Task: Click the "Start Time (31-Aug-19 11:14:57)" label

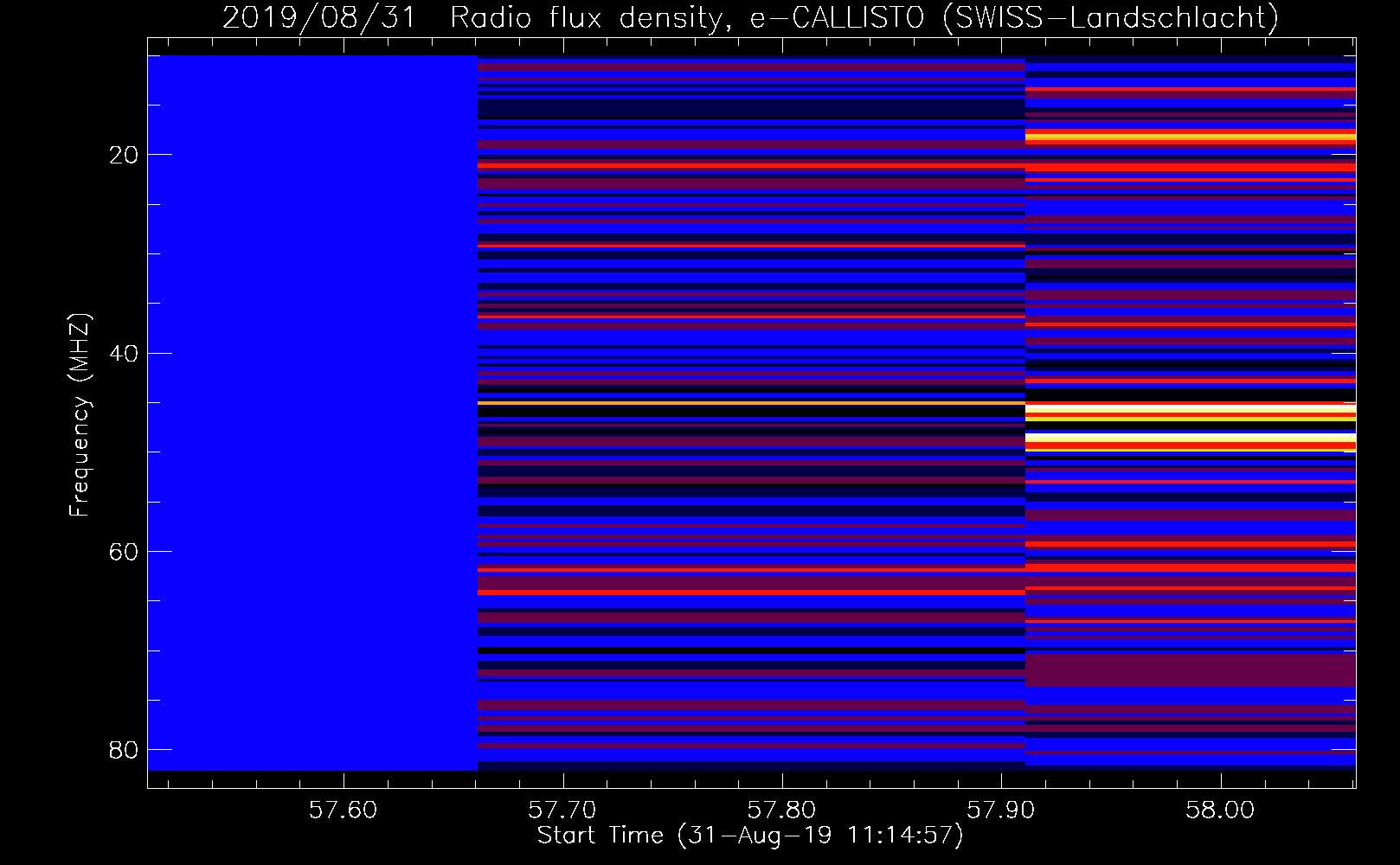Action: [x=750, y=836]
